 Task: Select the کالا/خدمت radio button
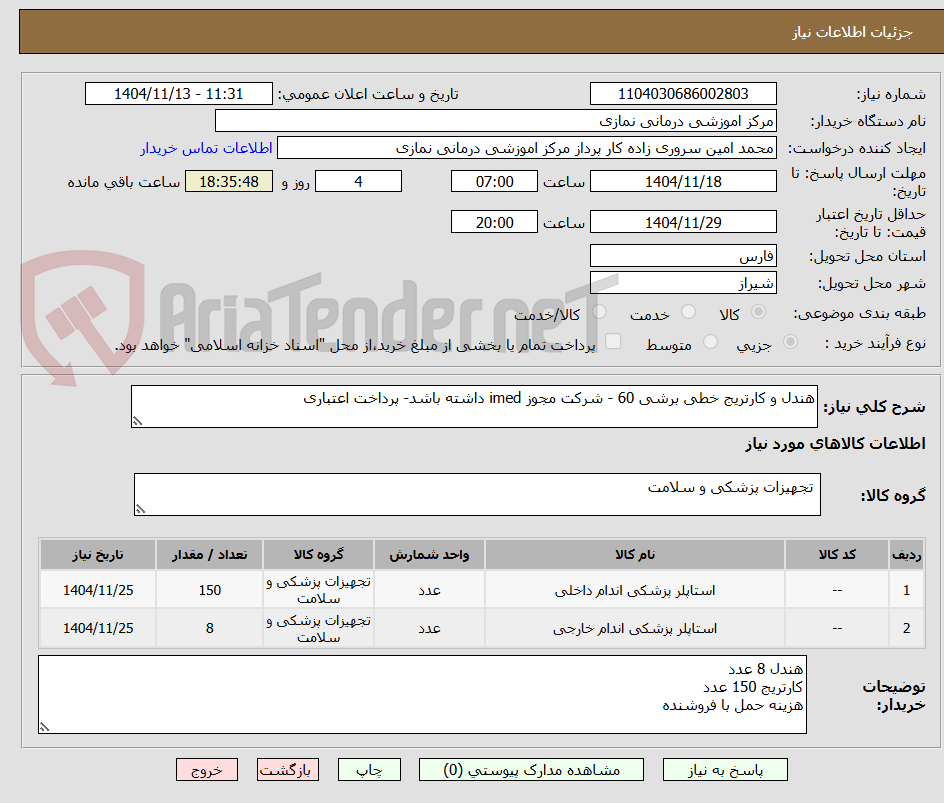click(599, 312)
